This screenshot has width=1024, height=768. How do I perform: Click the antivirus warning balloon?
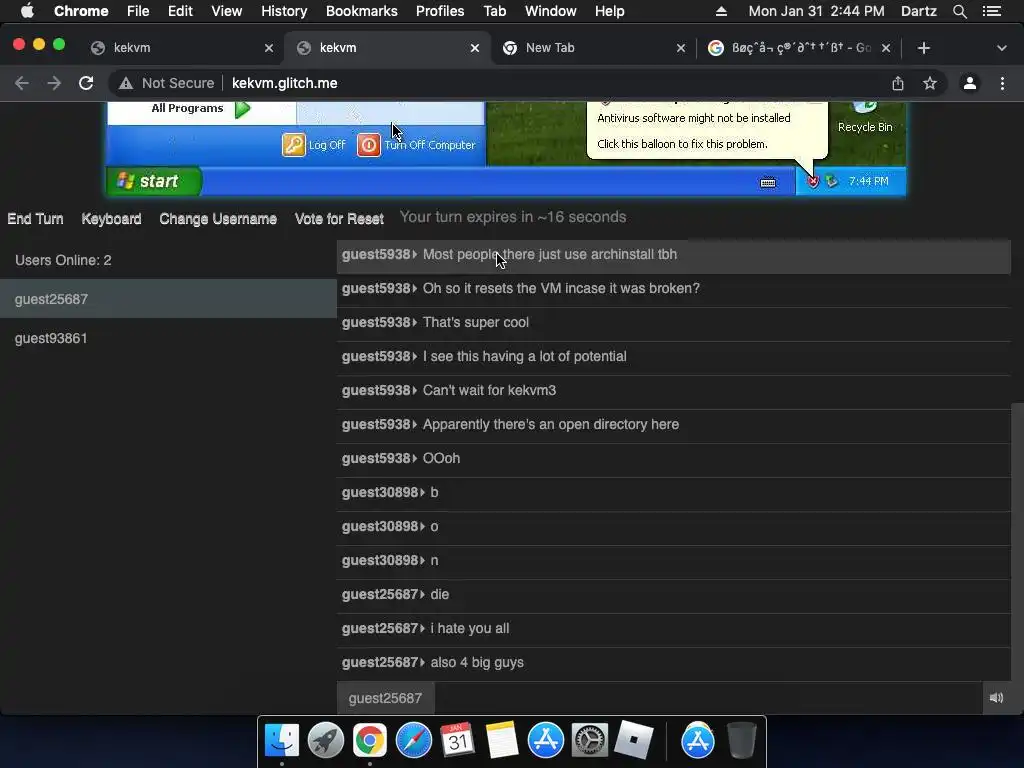click(707, 131)
